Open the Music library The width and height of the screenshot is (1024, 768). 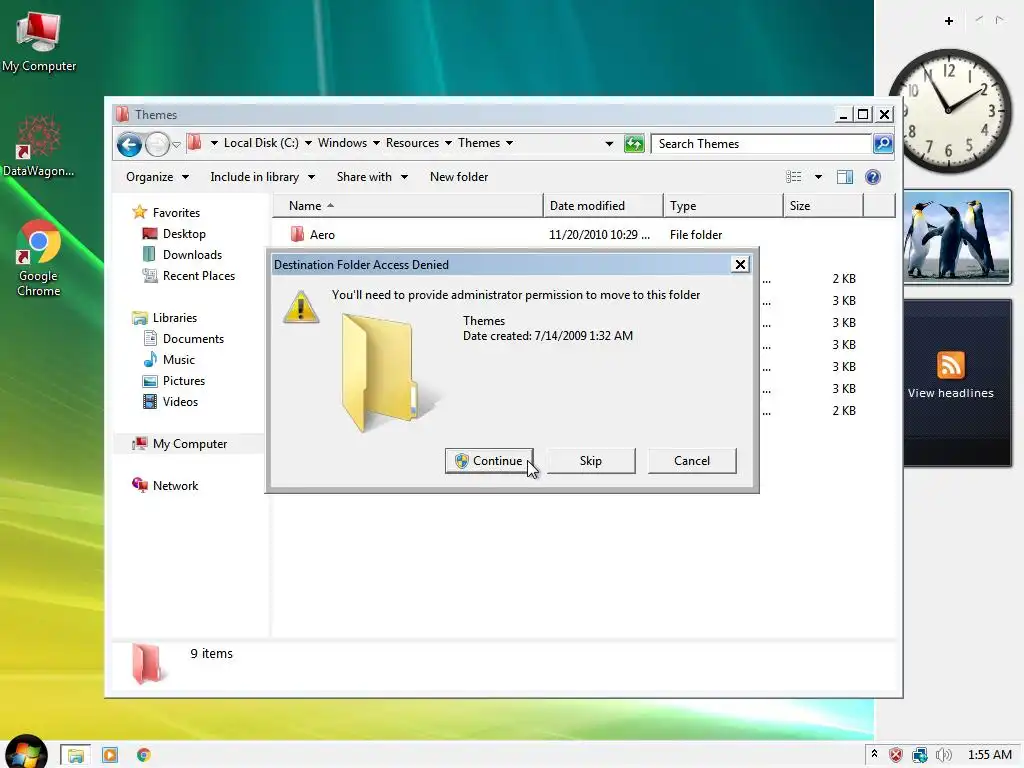pyautogui.click(x=168, y=360)
